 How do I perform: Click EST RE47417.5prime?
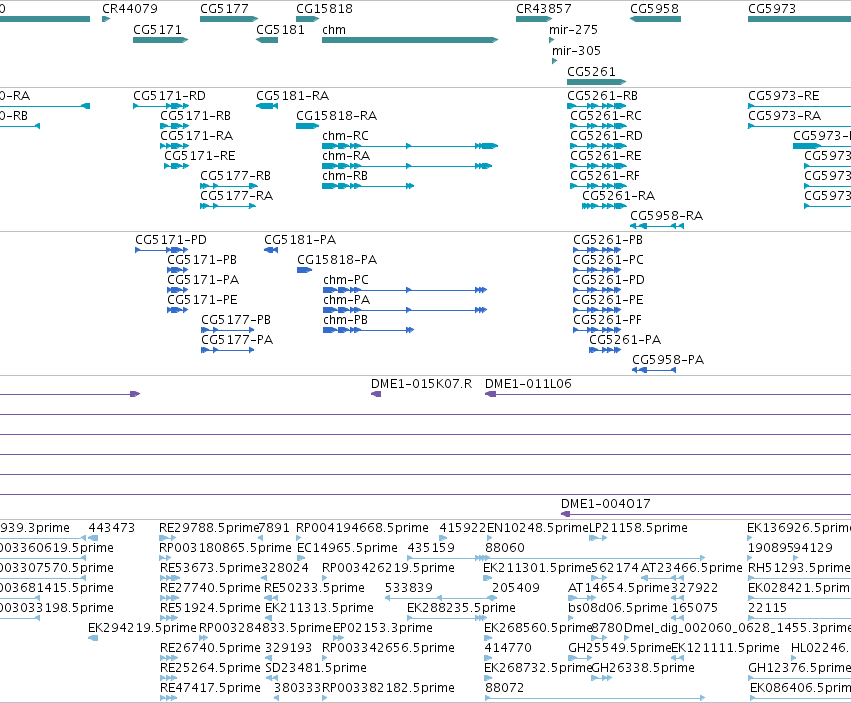[210, 688]
